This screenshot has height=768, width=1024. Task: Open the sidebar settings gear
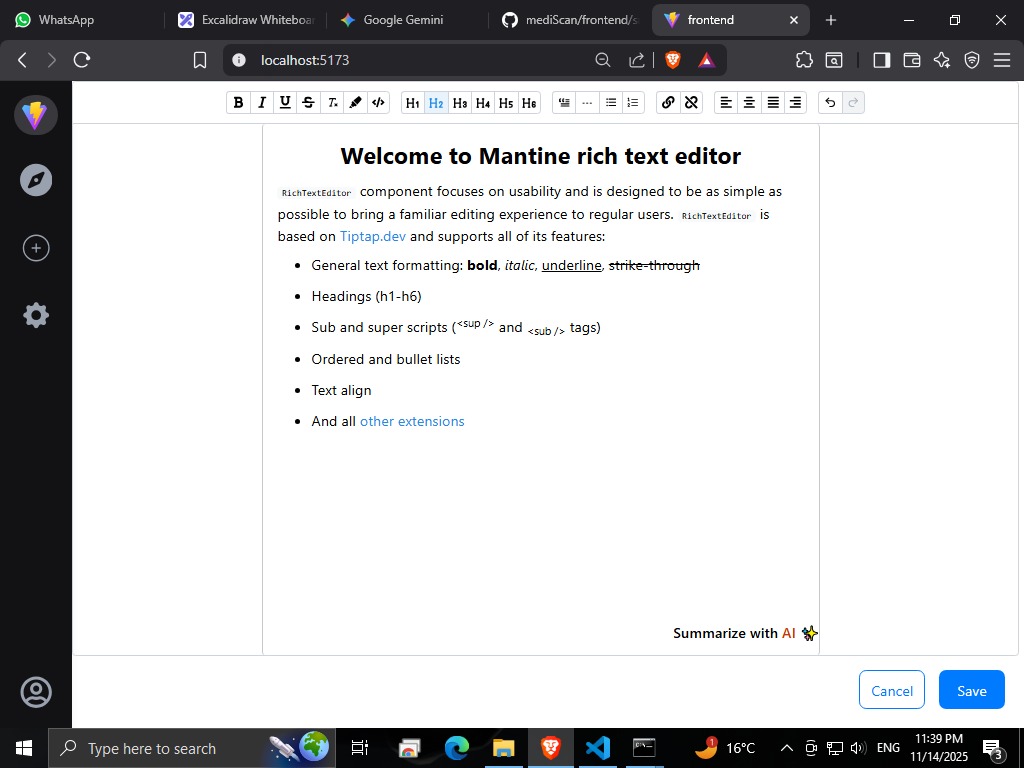tap(36, 314)
